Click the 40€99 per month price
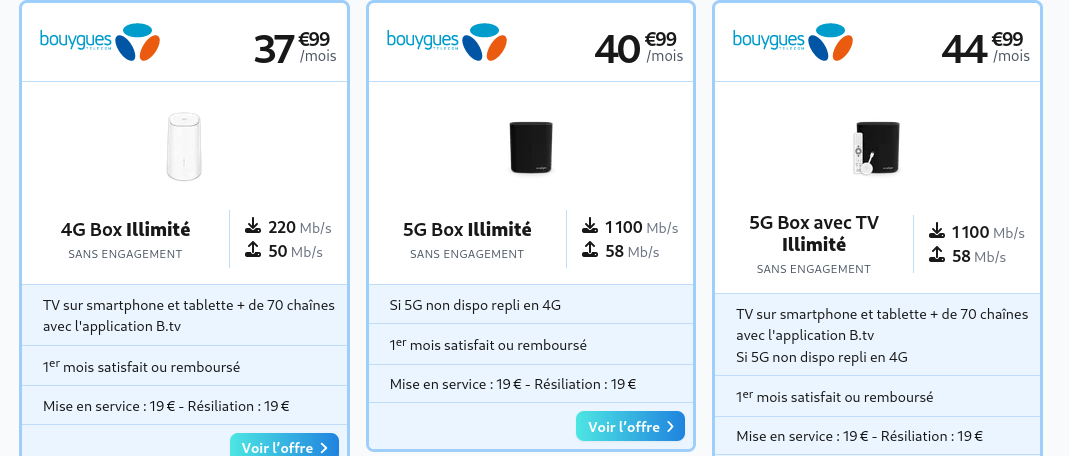Viewport: 1069px width, 456px height. click(640, 47)
